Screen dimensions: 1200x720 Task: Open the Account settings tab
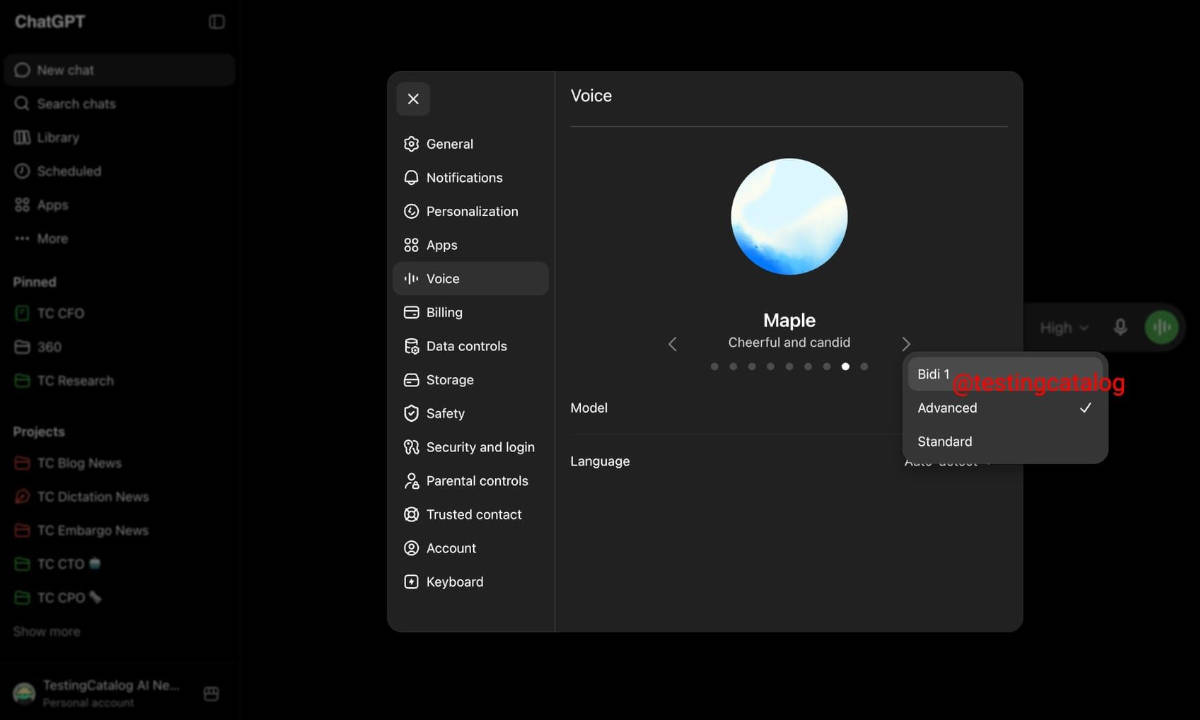(471, 548)
